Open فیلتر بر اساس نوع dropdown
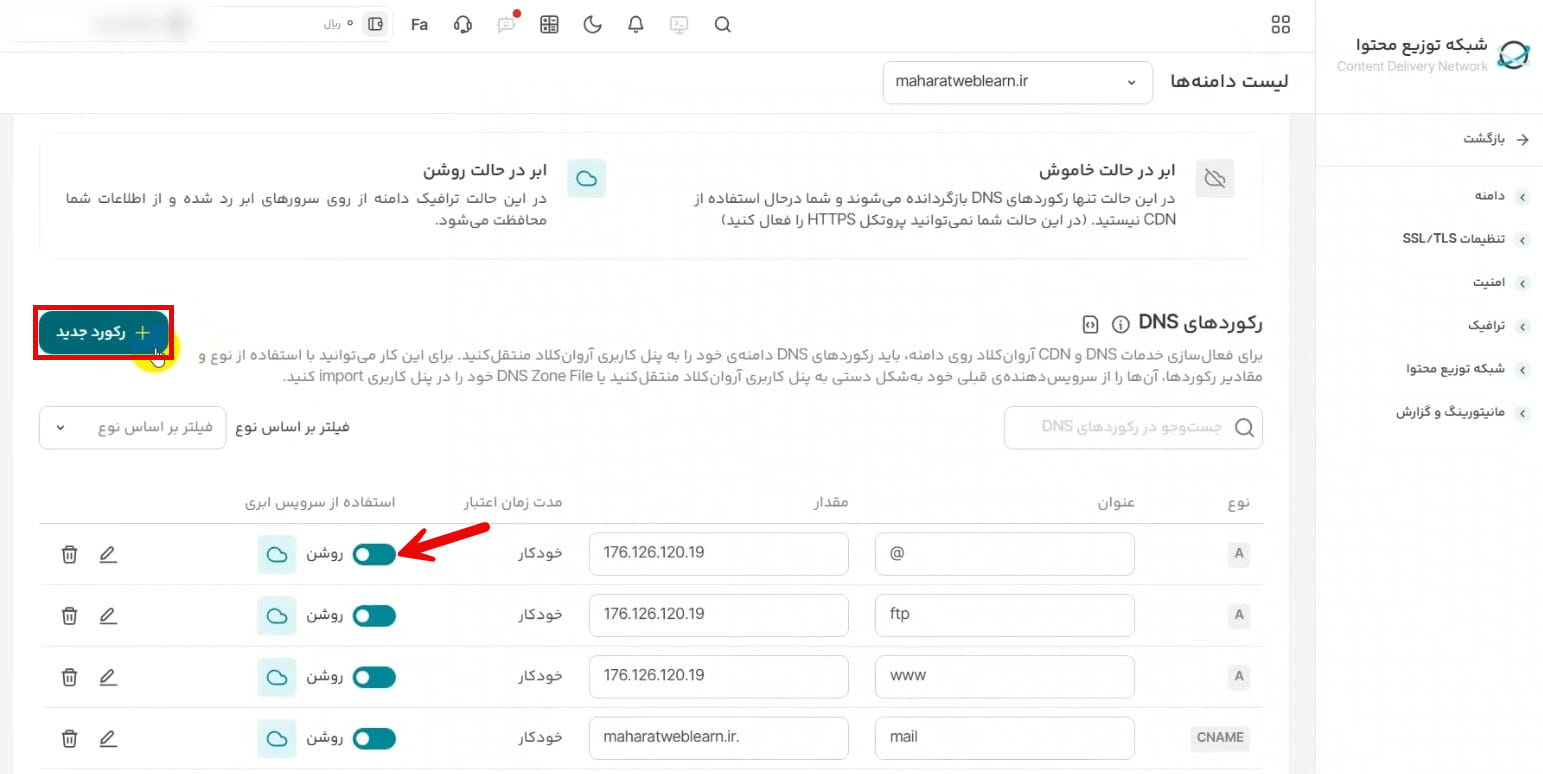 133,427
